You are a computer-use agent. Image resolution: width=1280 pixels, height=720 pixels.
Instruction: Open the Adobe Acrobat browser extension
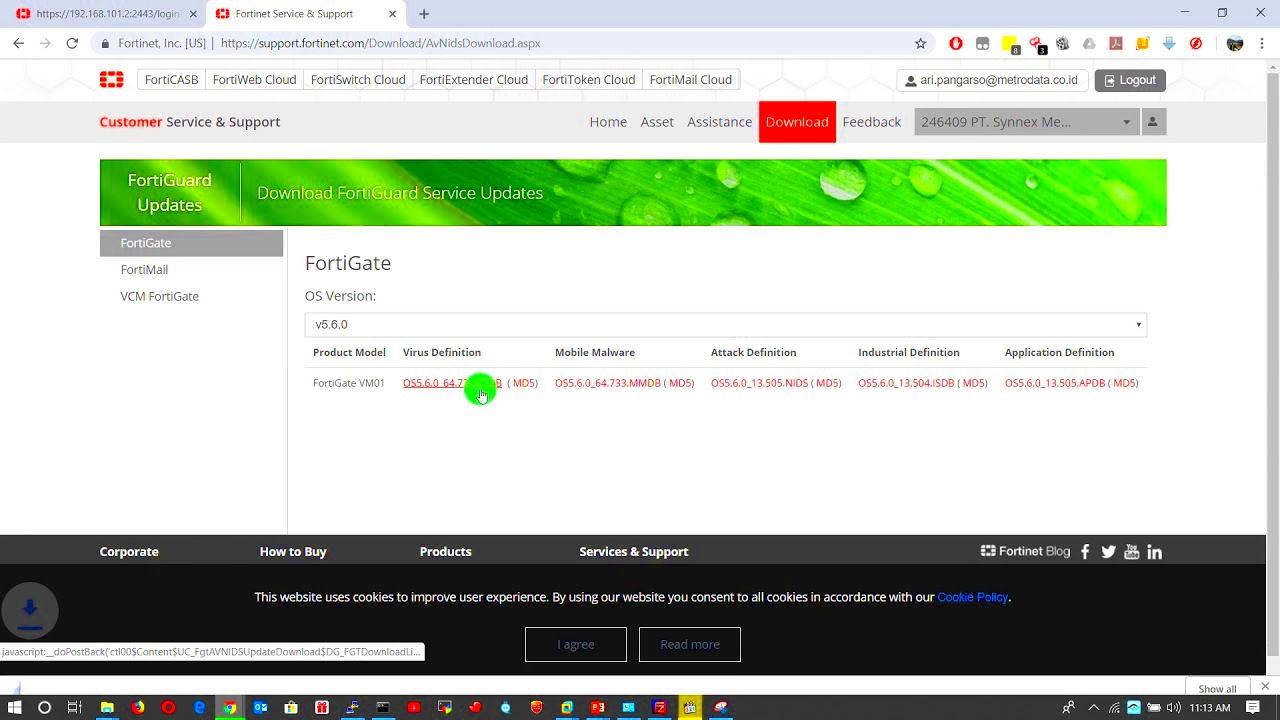1116,43
